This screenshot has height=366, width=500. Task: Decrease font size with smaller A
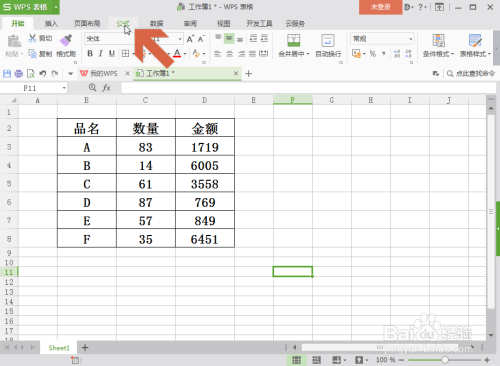[201, 39]
